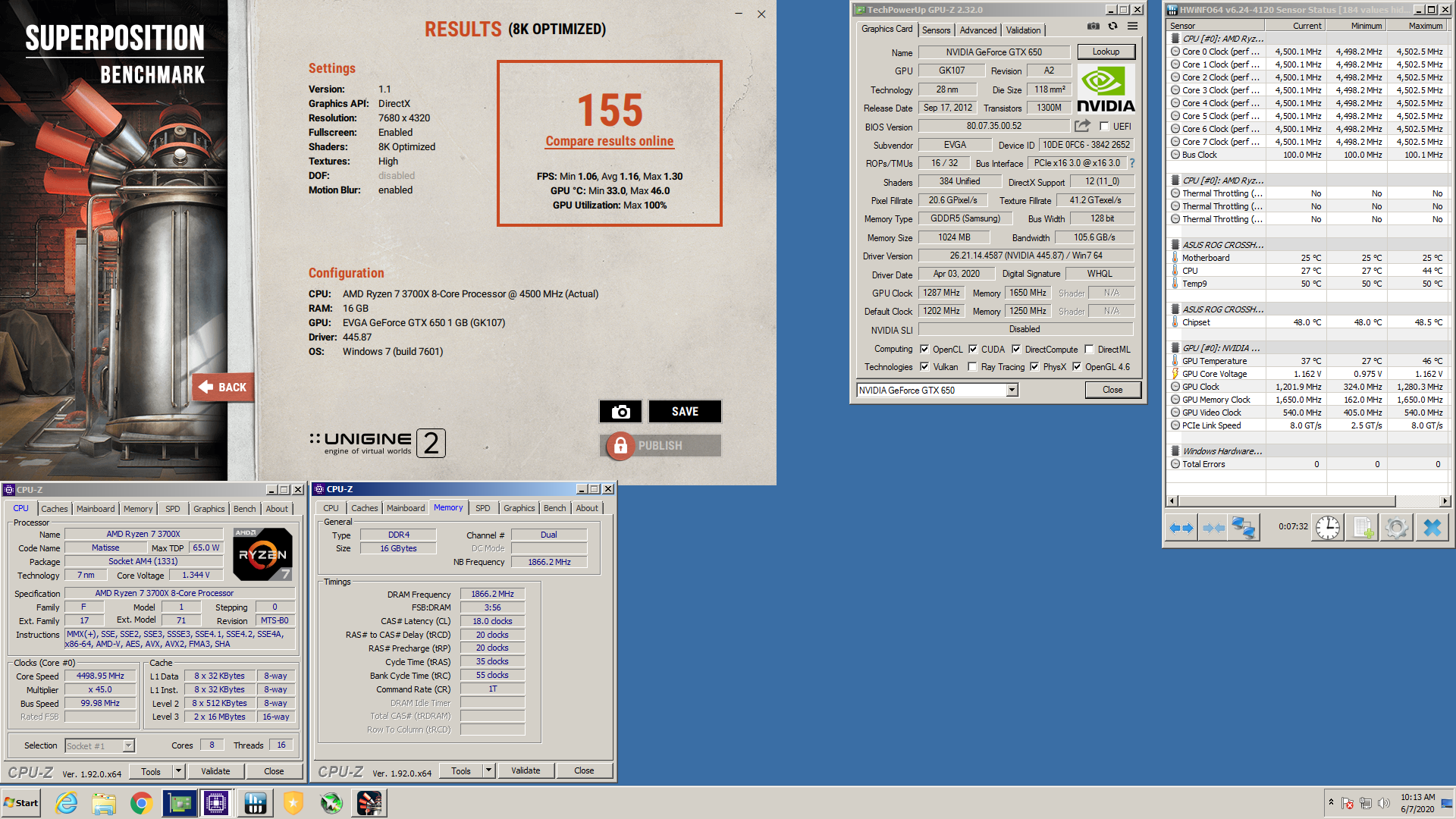Open Caches tab in left CPU-Z
The width and height of the screenshot is (1456, 819).
pos(55,509)
